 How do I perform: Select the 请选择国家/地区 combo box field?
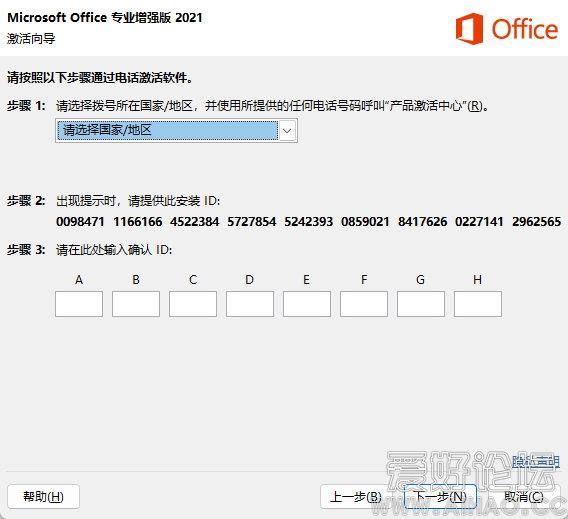click(x=176, y=131)
